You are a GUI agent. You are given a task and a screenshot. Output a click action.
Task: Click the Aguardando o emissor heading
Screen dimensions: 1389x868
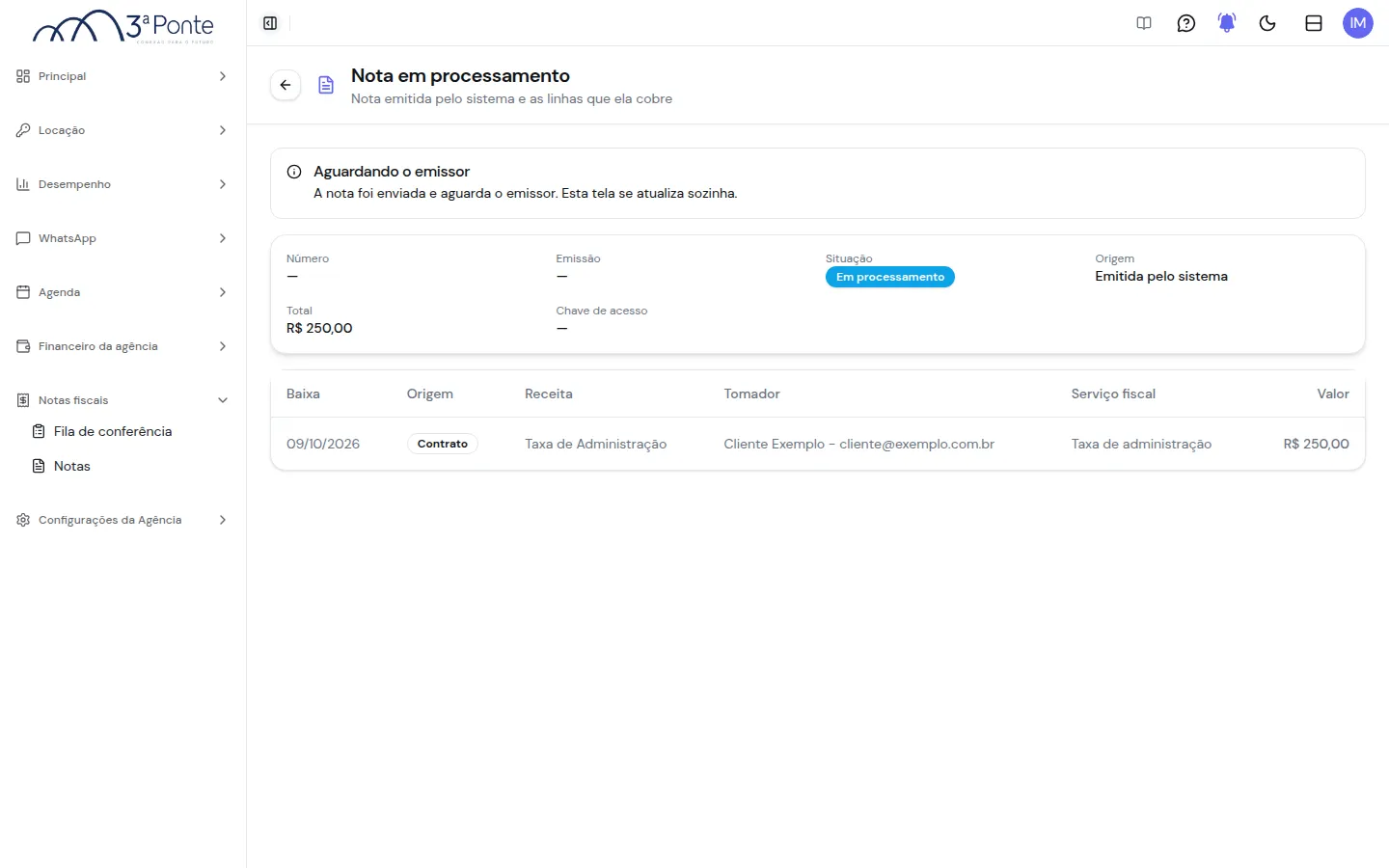(x=392, y=171)
